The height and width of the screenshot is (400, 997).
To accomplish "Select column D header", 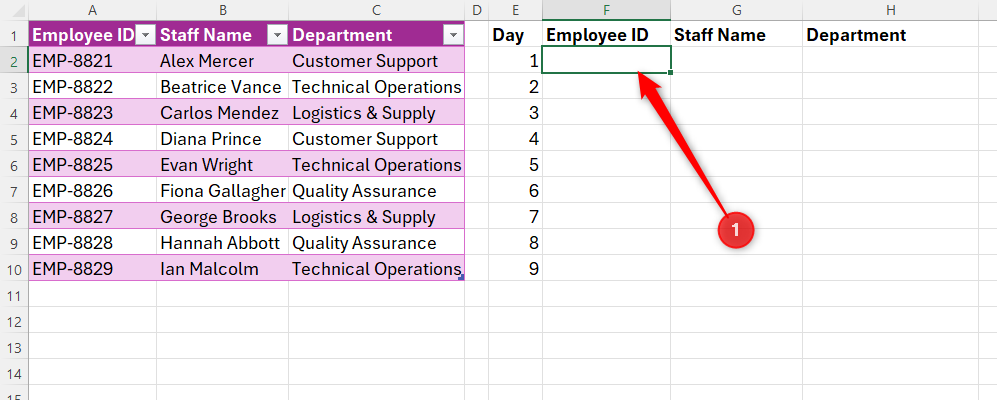I will [x=476, y=10].
